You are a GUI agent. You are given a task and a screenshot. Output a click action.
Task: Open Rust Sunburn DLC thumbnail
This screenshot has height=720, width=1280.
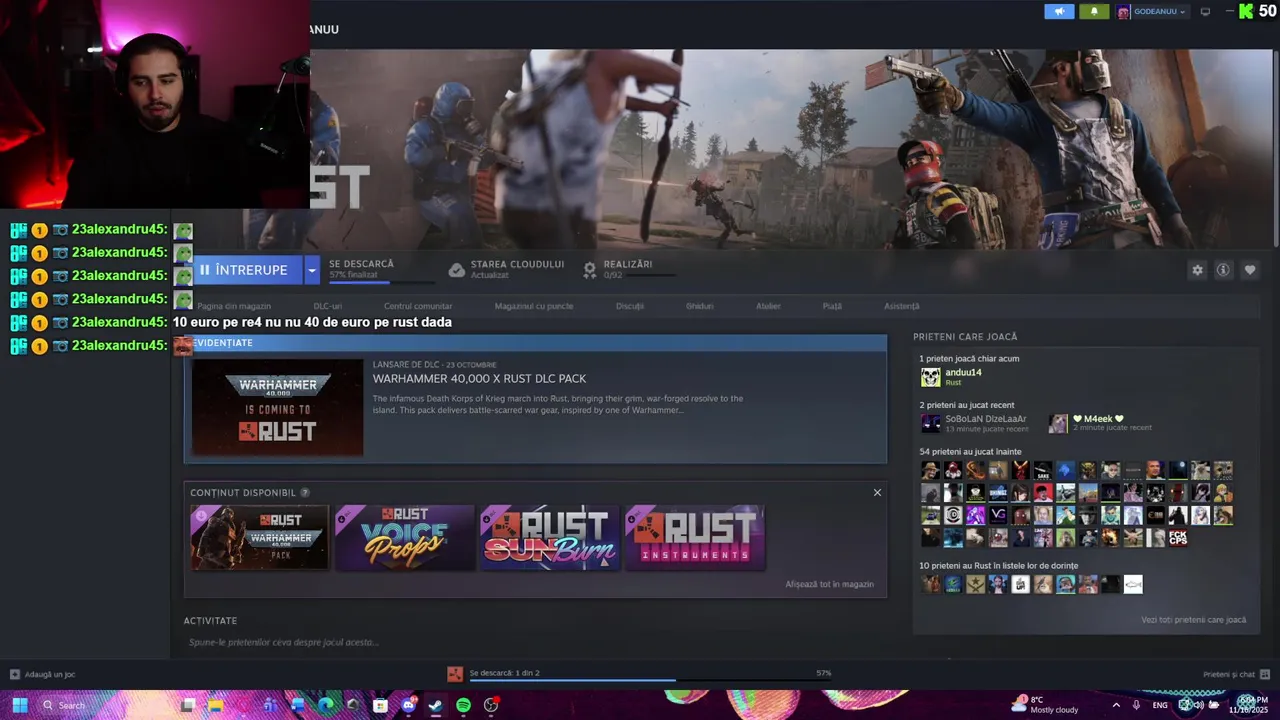pos(549,538)
